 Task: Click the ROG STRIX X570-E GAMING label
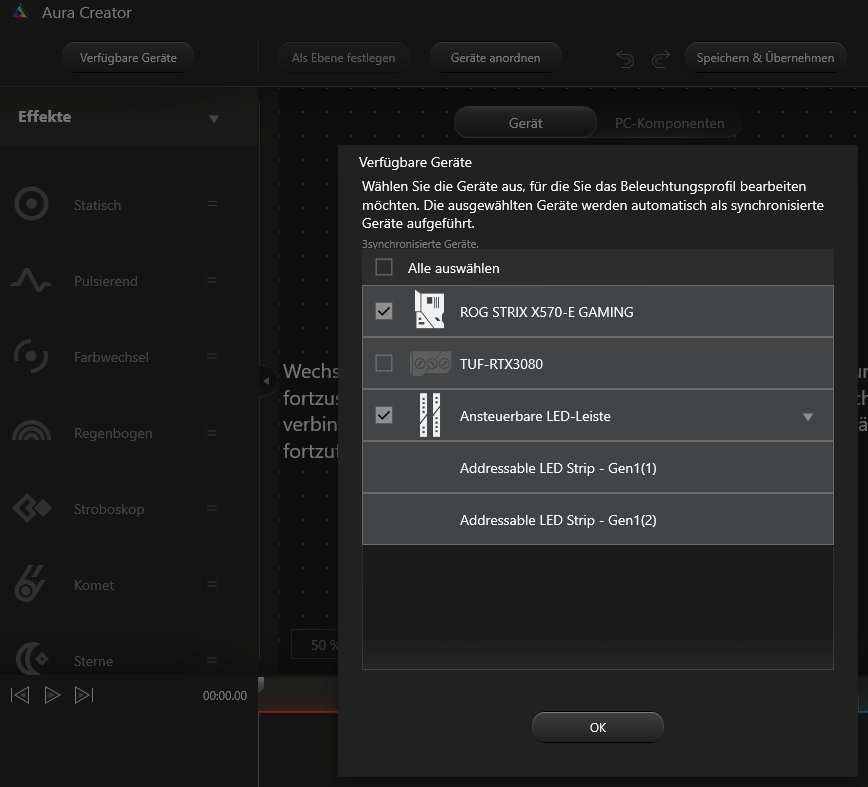[x=546, y=312]
